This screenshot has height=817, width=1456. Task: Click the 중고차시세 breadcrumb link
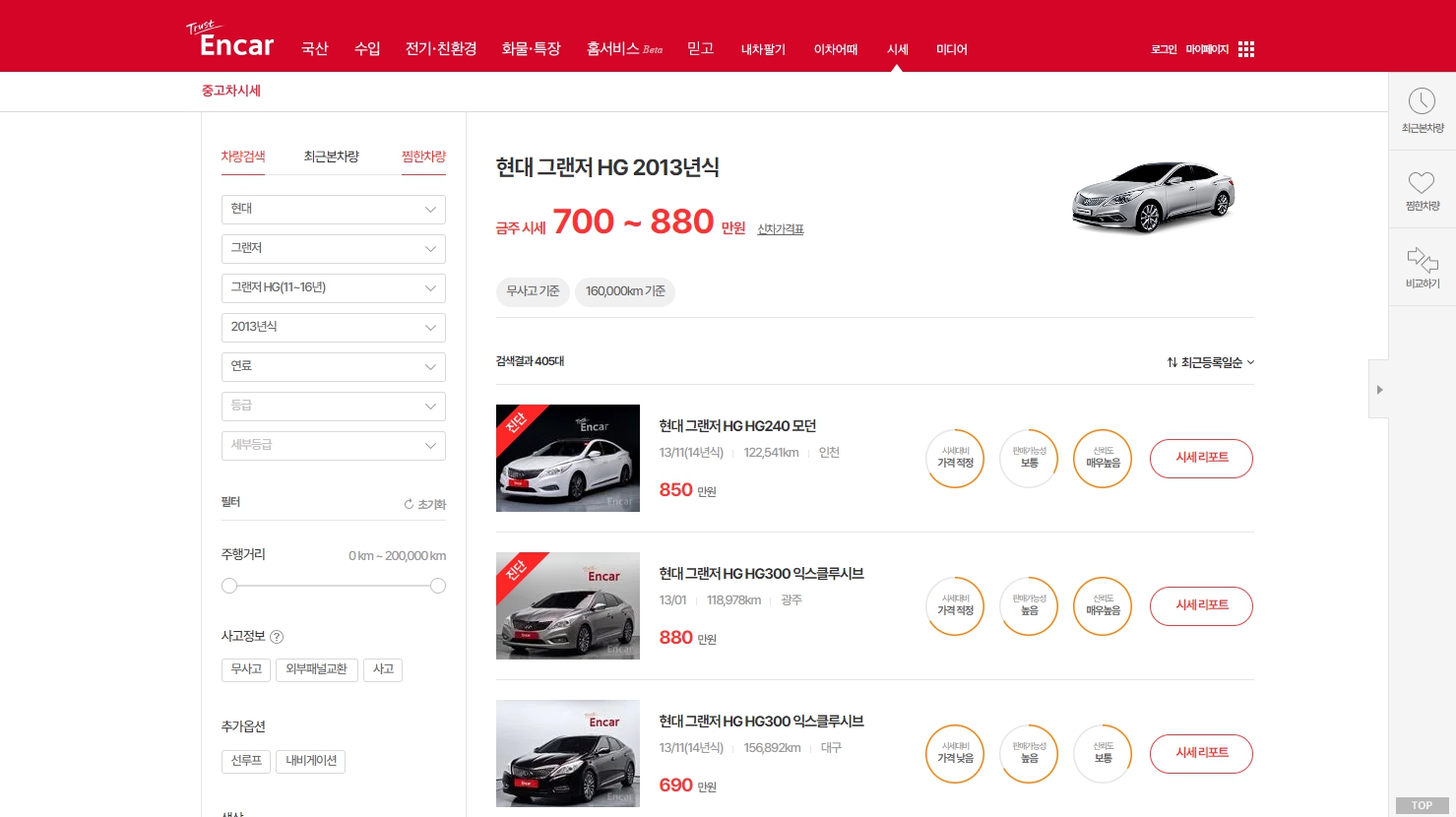231,91
